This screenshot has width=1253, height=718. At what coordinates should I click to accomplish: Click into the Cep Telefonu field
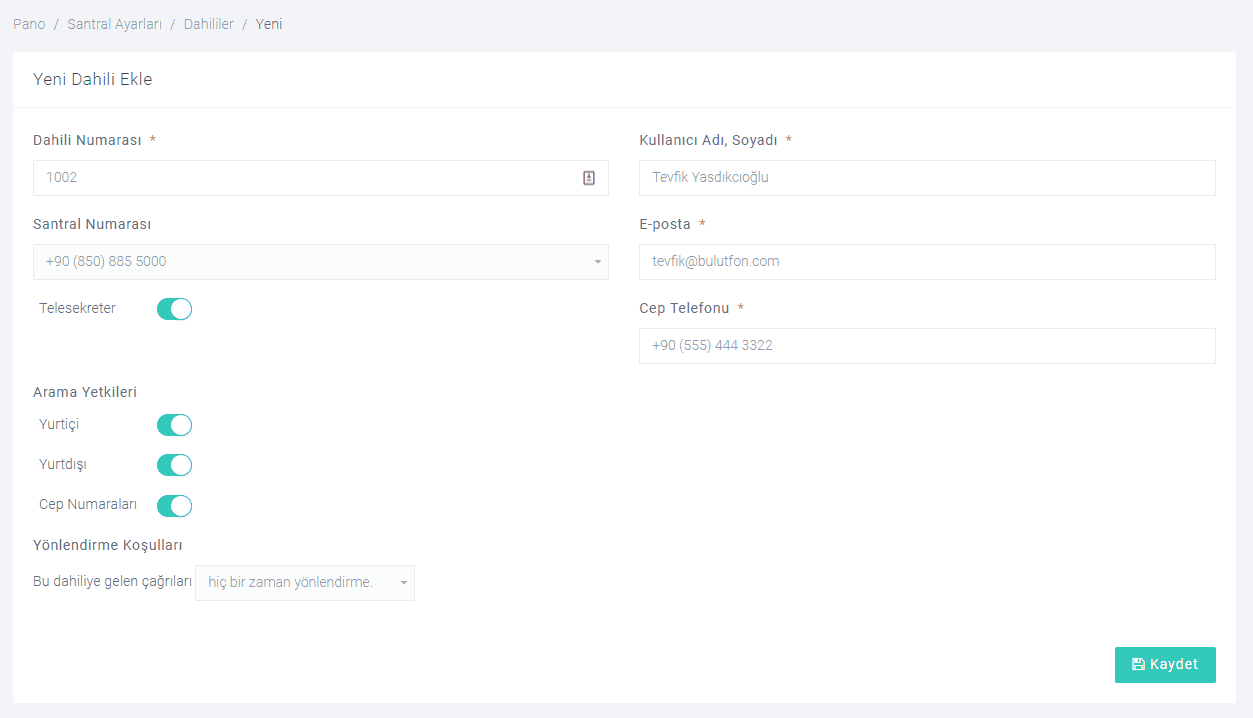[x=926, y=346]
